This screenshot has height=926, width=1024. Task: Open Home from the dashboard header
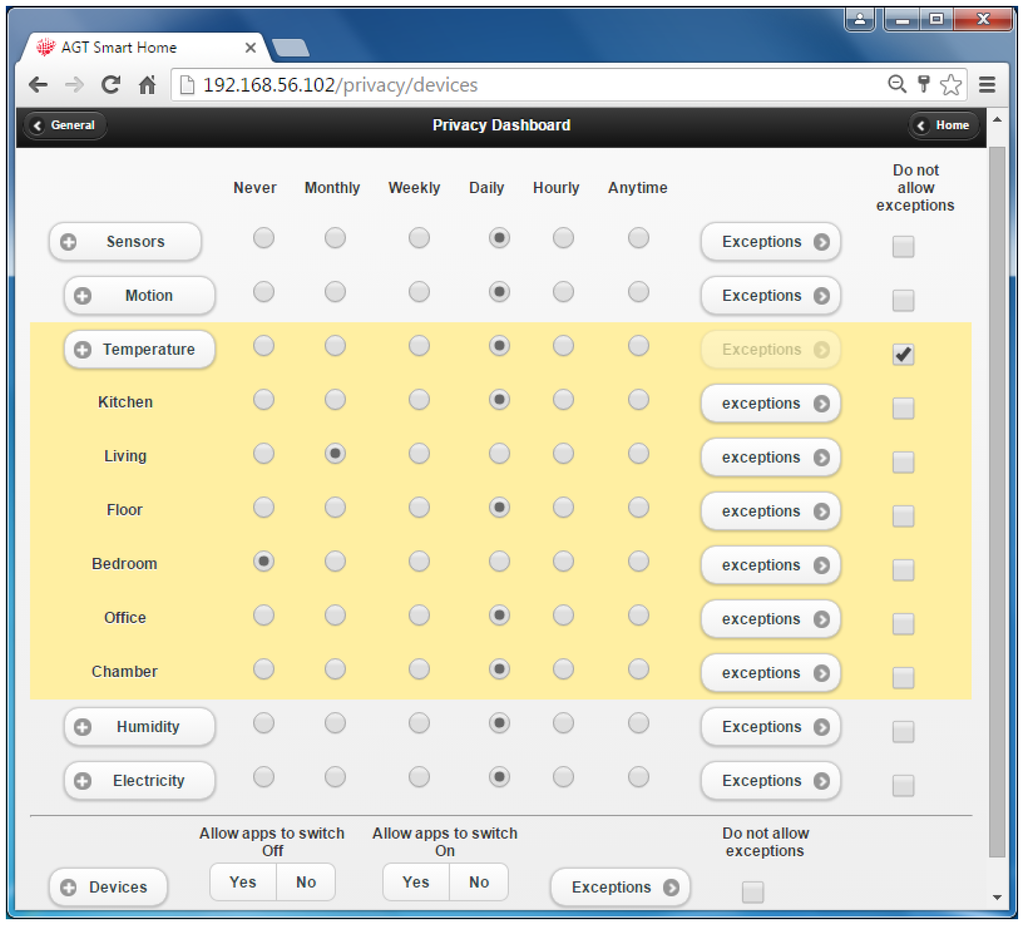coord(944,125)
